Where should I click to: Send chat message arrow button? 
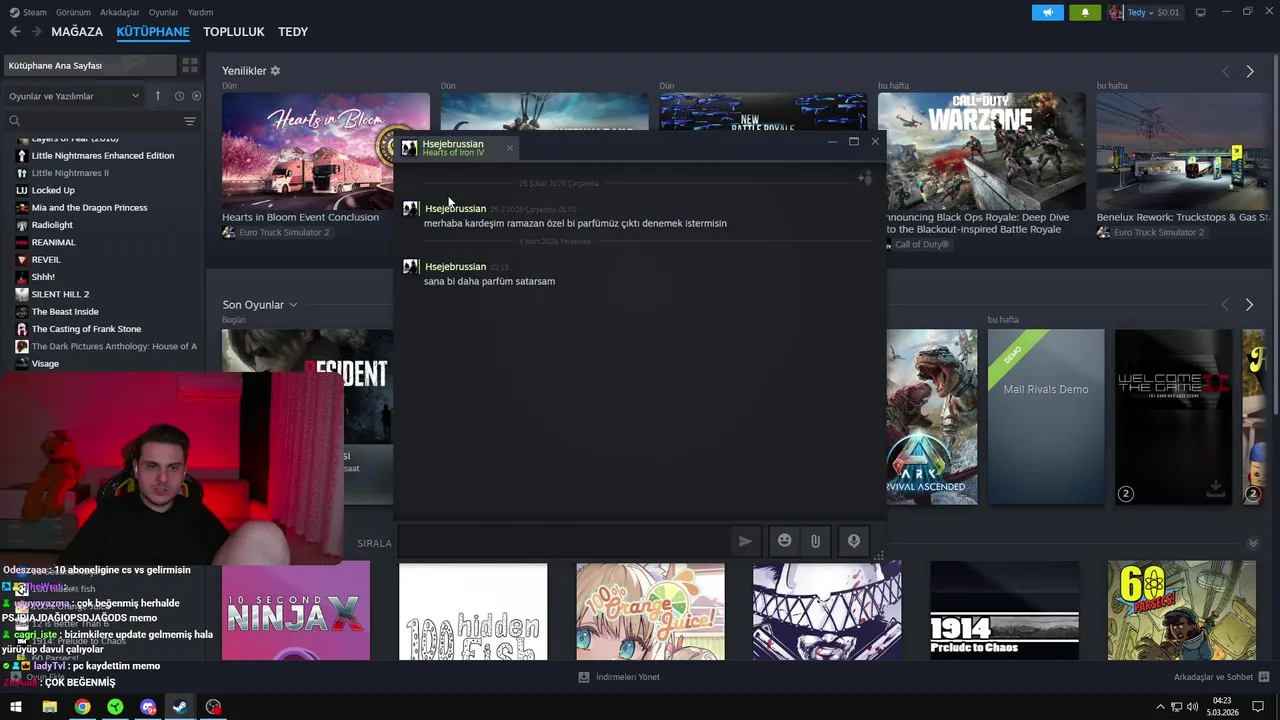[x=745, y=541]
